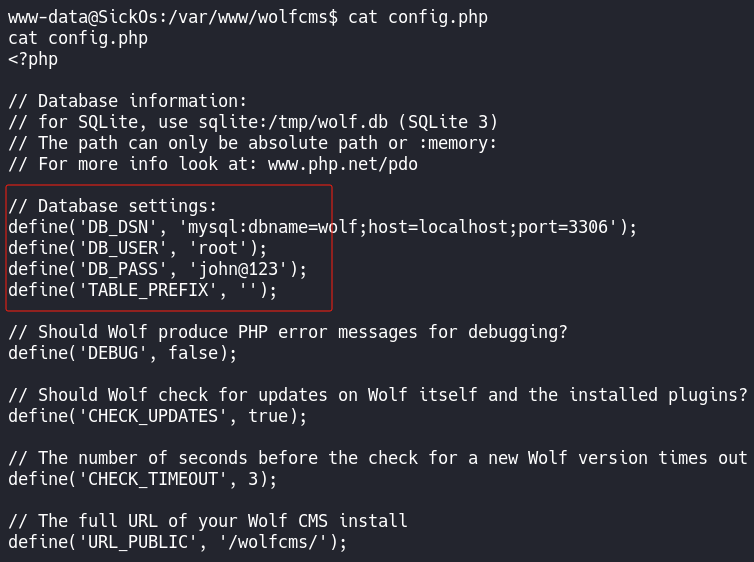
Task: Click the URL_PUBLIC '/wolfcms/' define line
Action: 178,542
